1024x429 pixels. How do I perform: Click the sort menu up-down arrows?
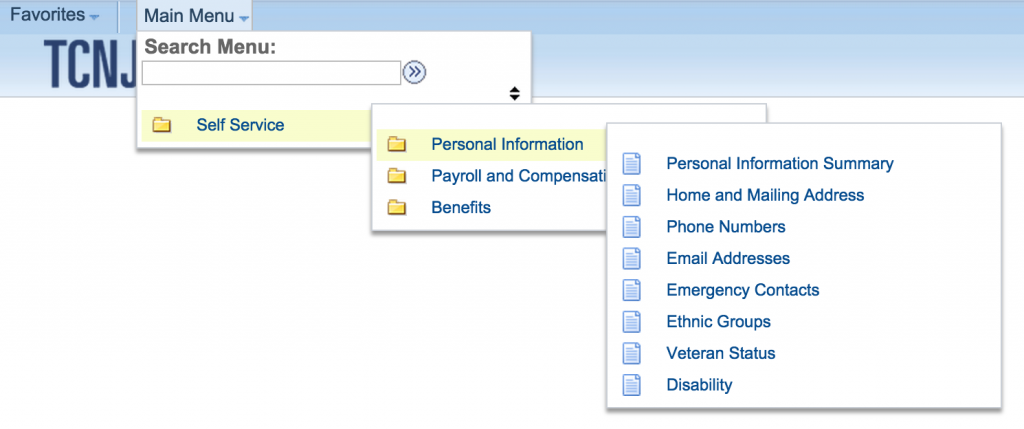tap(515, 93)
